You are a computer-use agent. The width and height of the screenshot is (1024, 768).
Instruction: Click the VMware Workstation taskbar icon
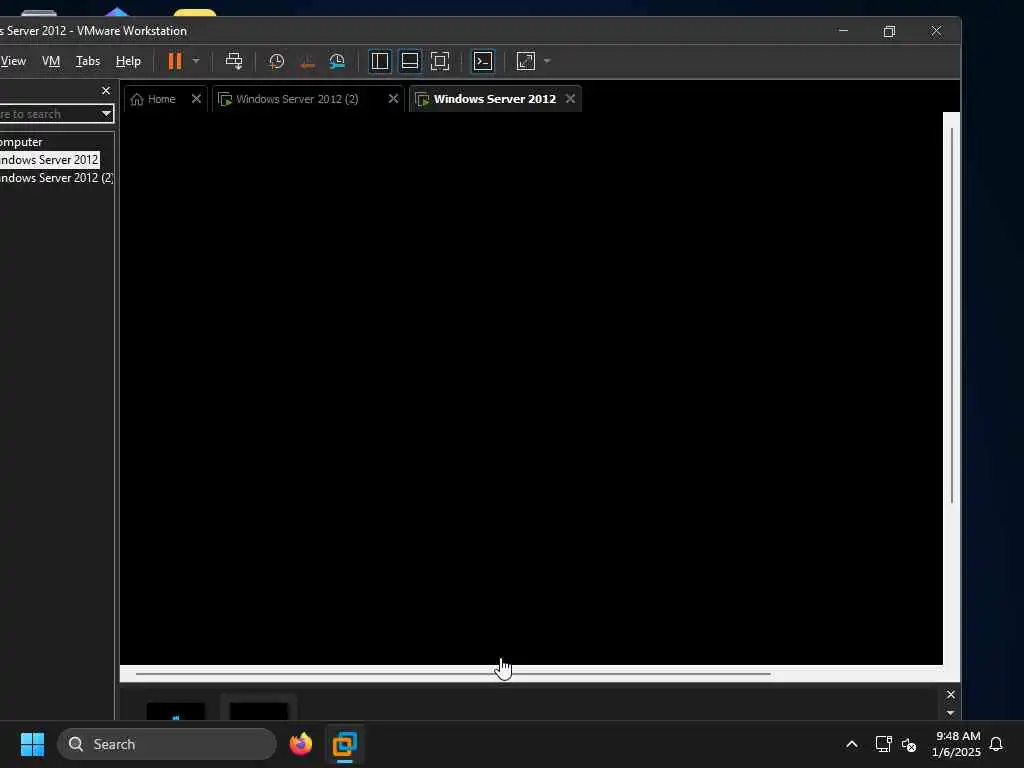pos(345,744)
